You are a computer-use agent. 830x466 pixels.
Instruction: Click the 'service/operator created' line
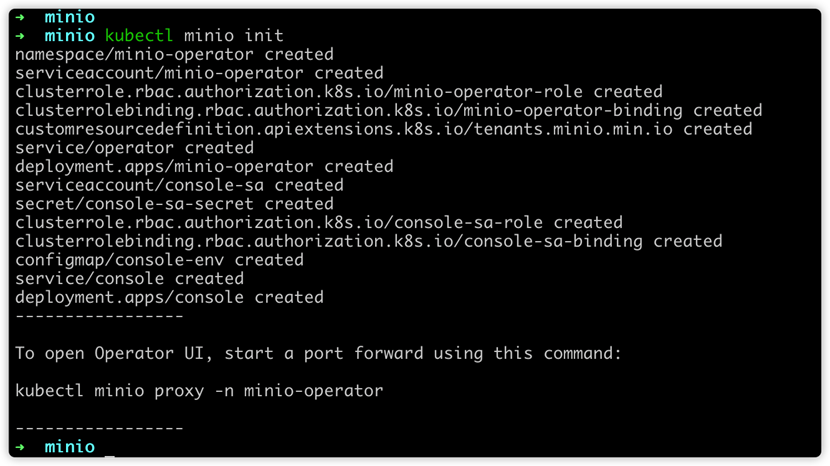134,148
